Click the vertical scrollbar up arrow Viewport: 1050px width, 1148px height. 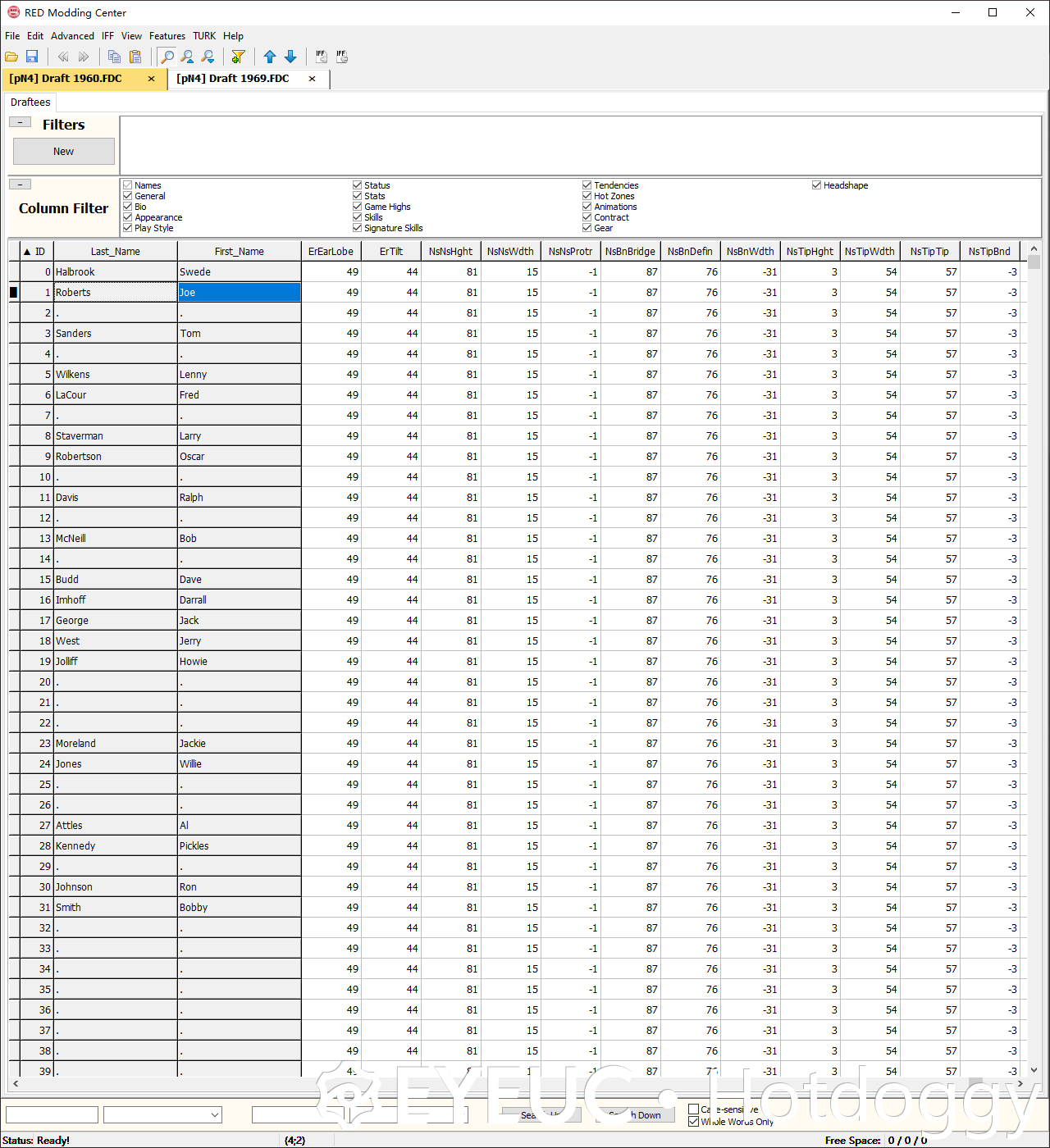pyautogui.click(x=1034, y=248)
